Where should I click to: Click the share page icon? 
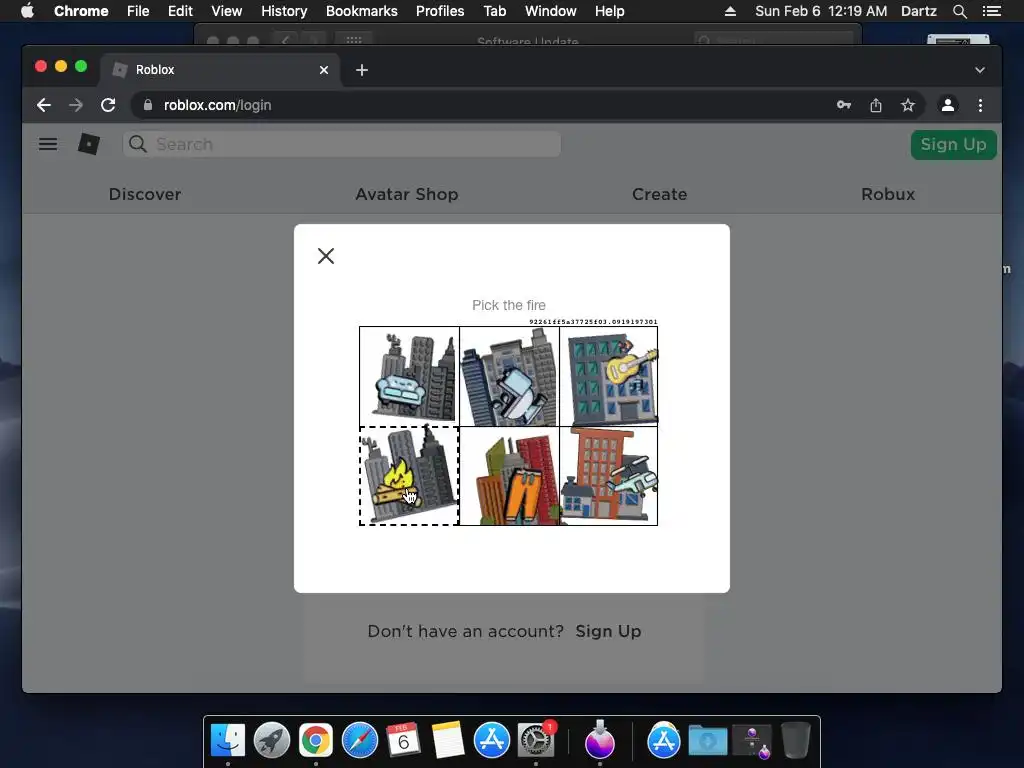(x=876, y=105)
